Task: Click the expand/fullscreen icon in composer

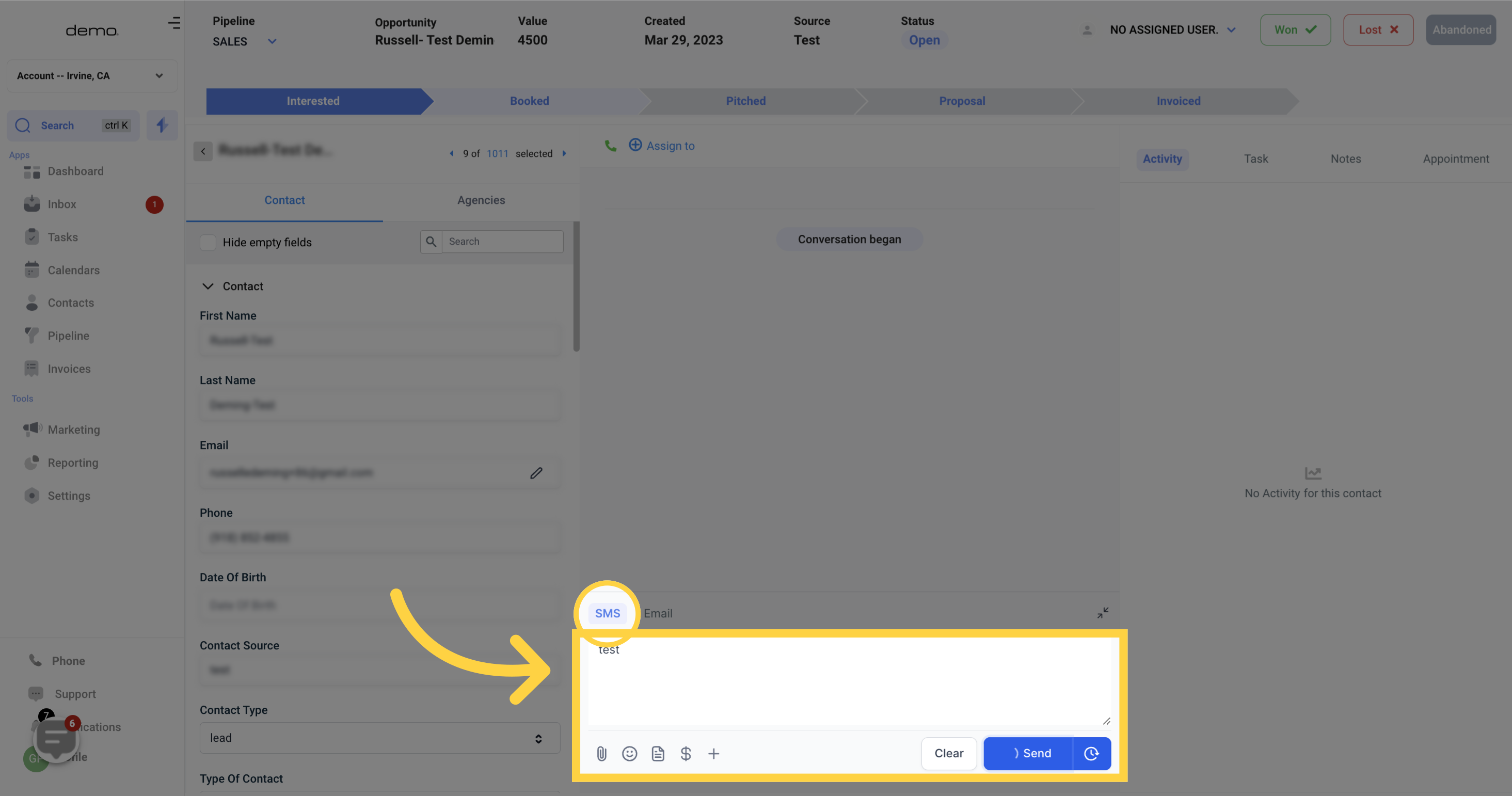Action: (1102, 613)
